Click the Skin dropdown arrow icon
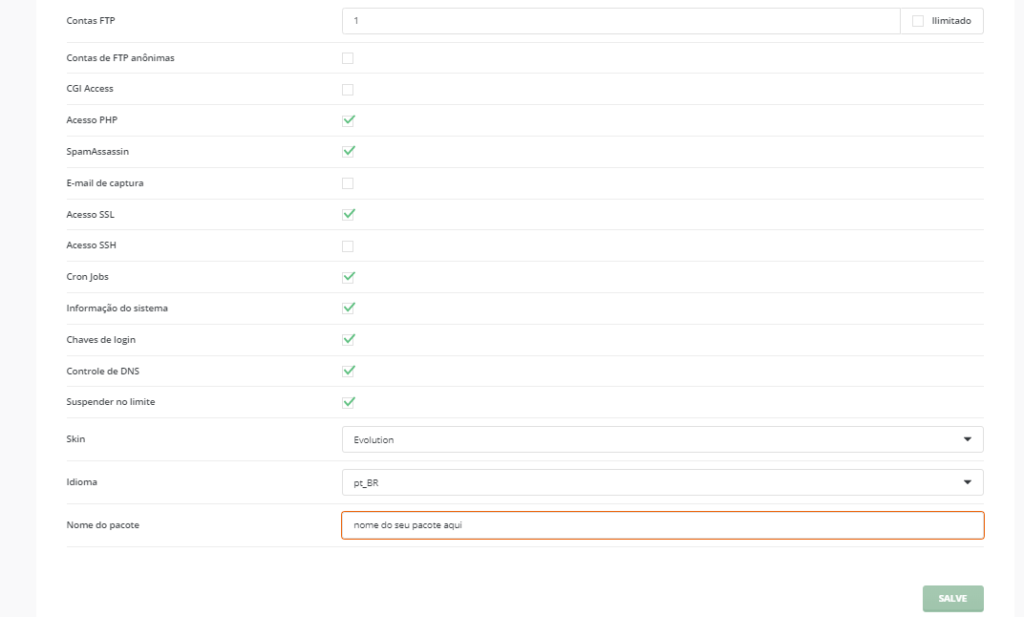Screen dimensions: 1024x617 967,439
